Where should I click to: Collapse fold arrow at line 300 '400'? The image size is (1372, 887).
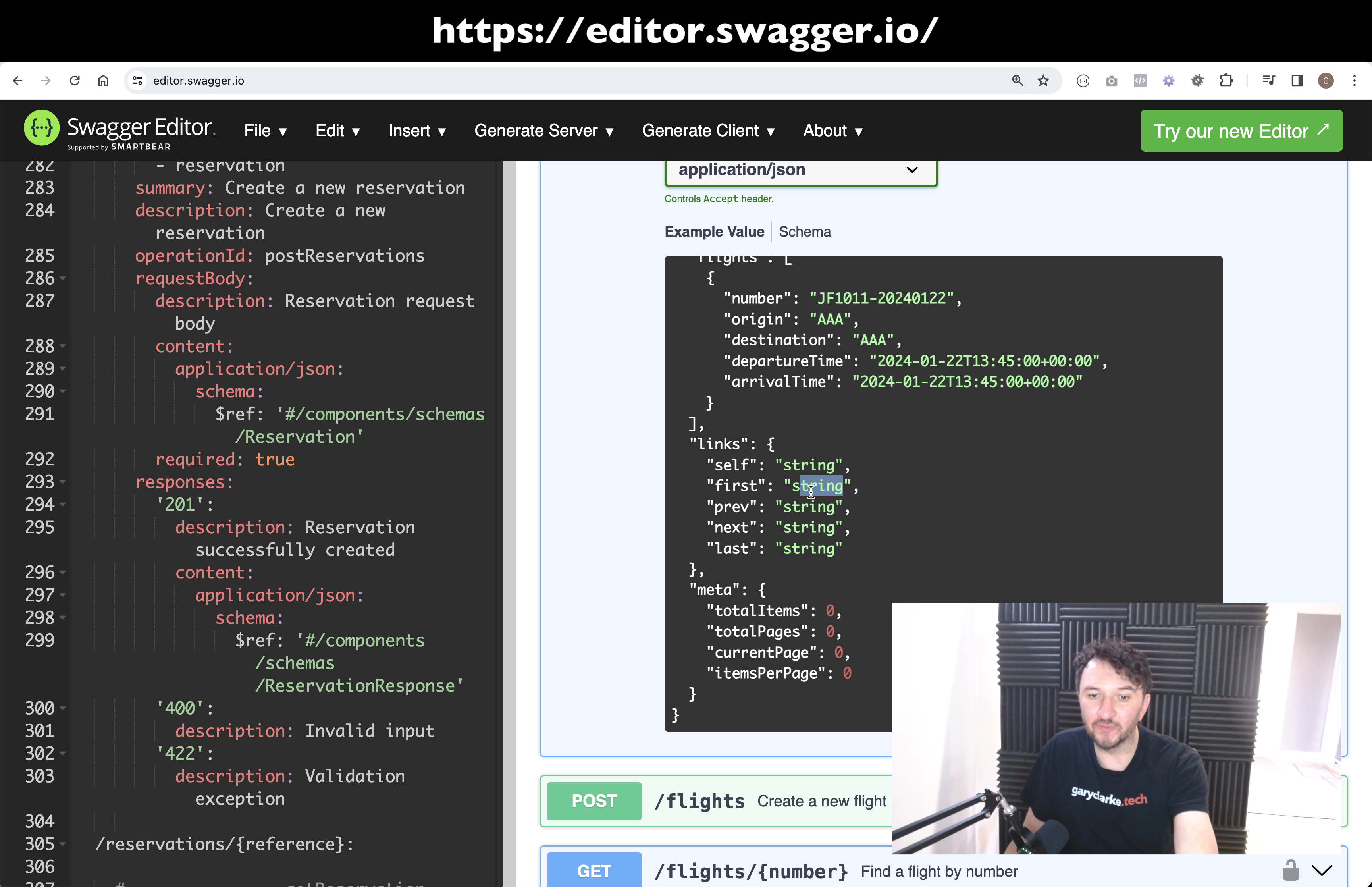[63, 708]
